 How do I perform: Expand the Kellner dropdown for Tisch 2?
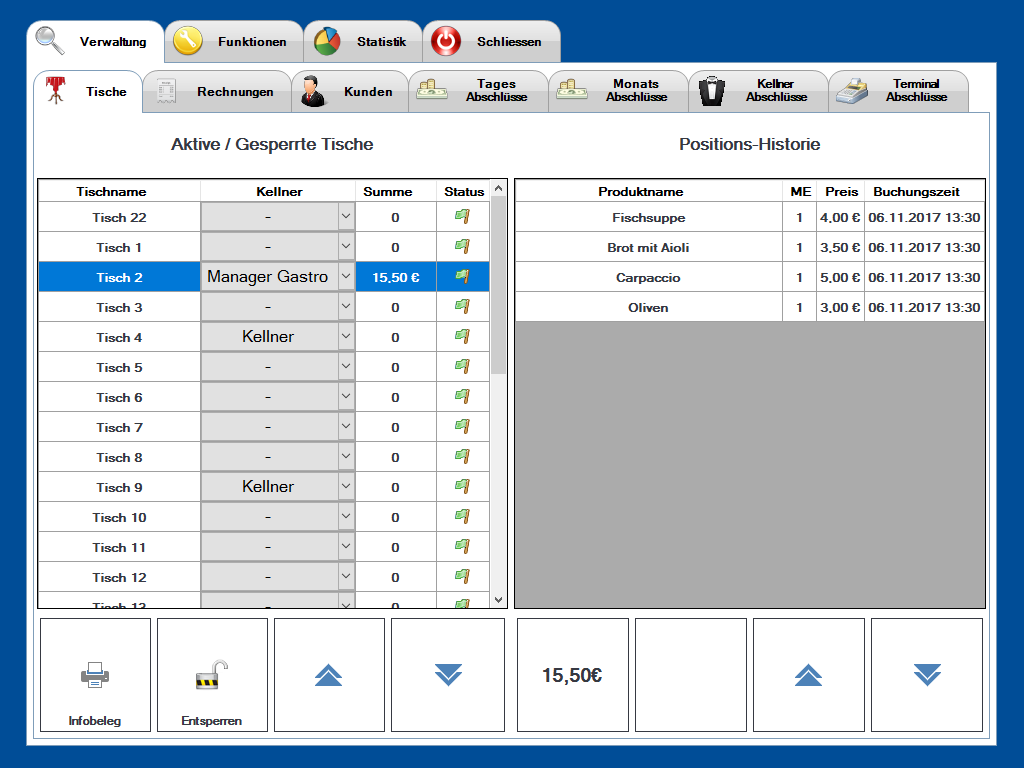(x=346, y=277)
